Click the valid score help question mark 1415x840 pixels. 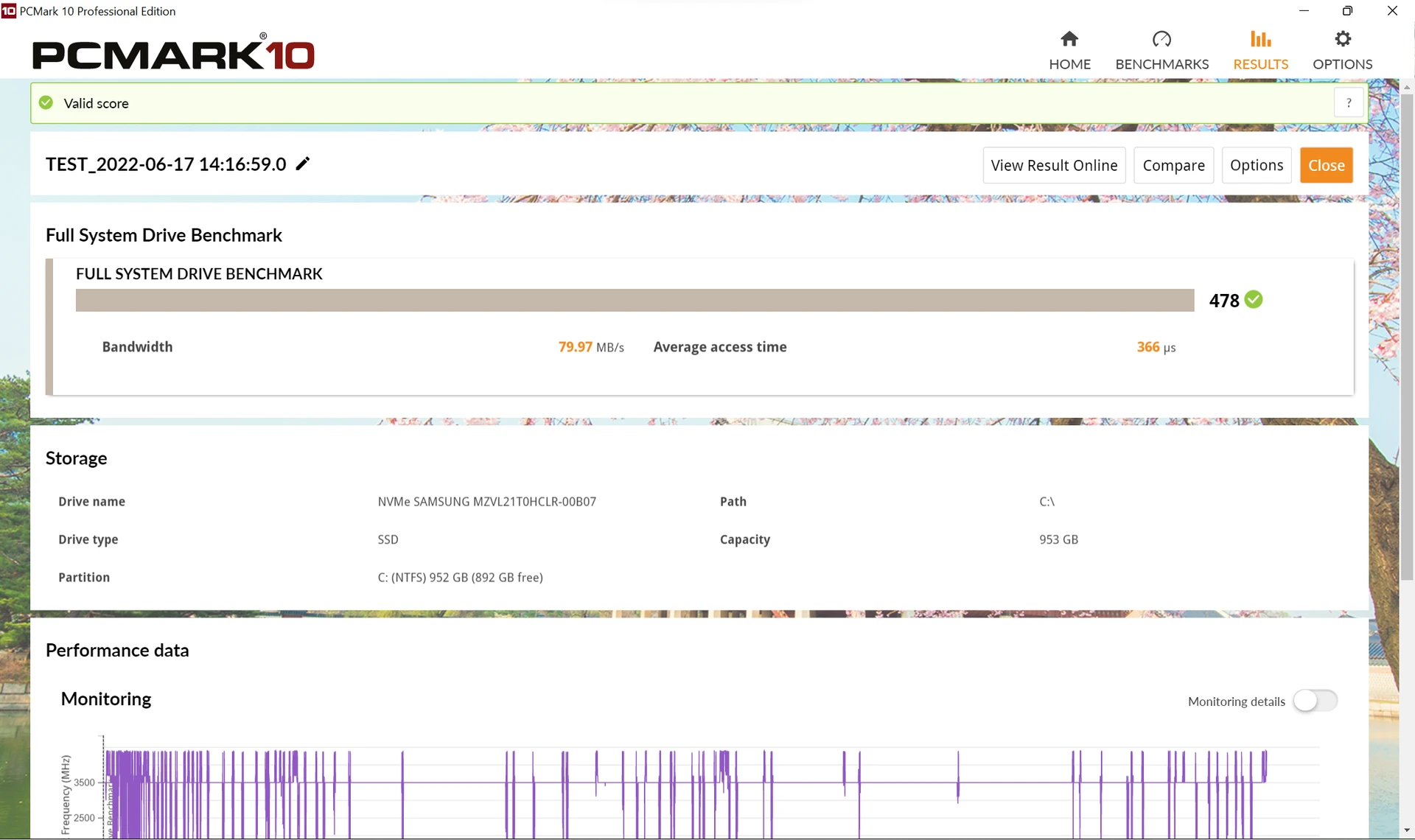point(1349,103)
